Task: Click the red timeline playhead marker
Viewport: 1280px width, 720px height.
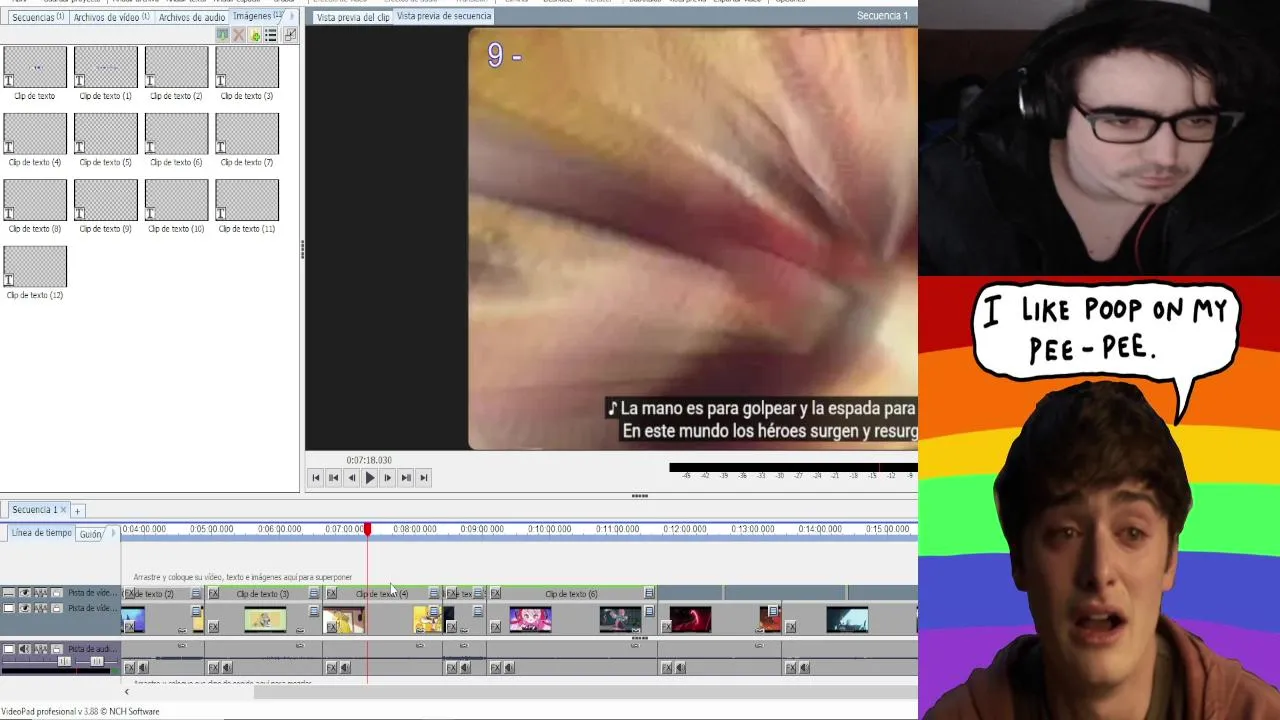Action: 367,529
